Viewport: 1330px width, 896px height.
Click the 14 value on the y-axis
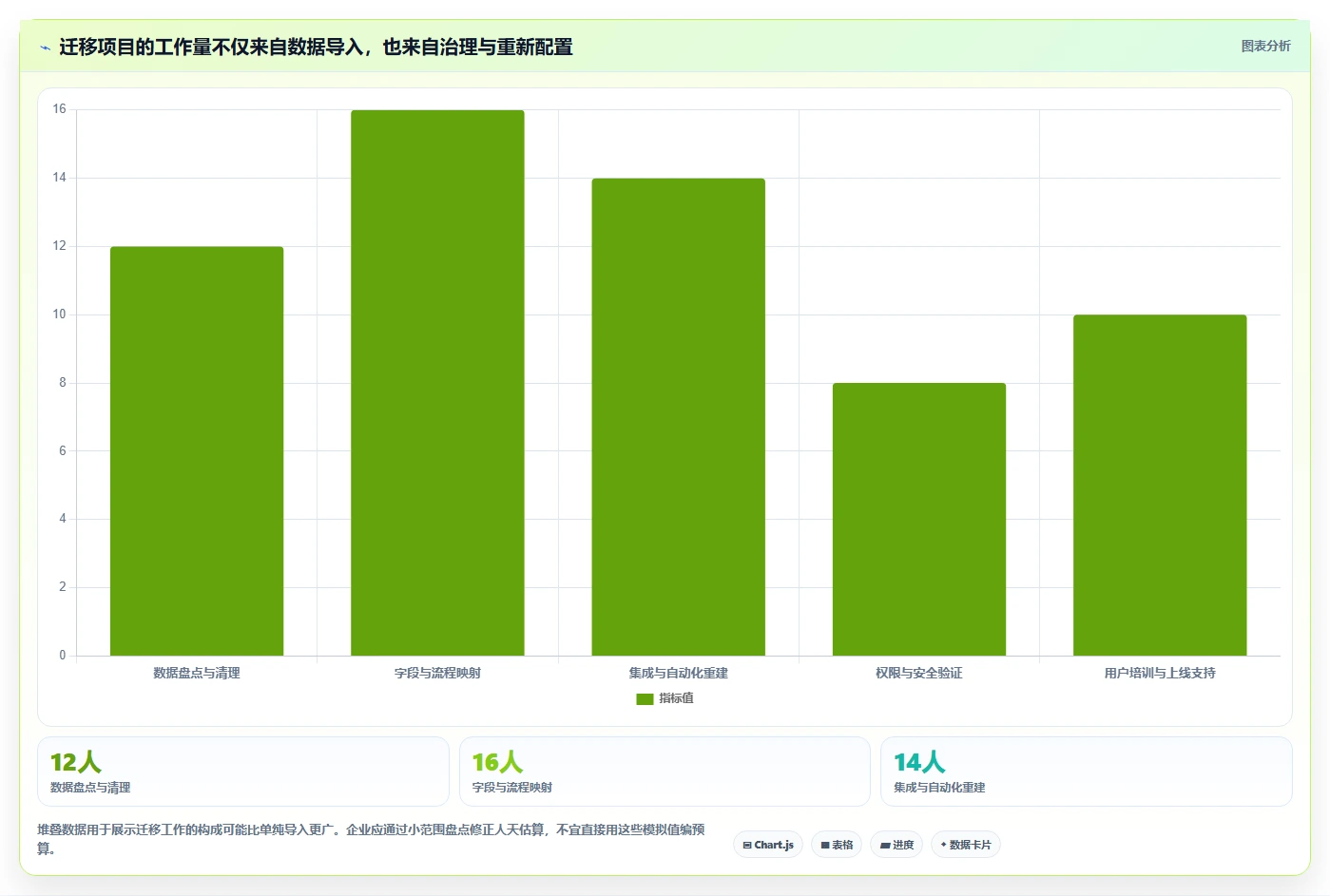[x=60, y=178]
